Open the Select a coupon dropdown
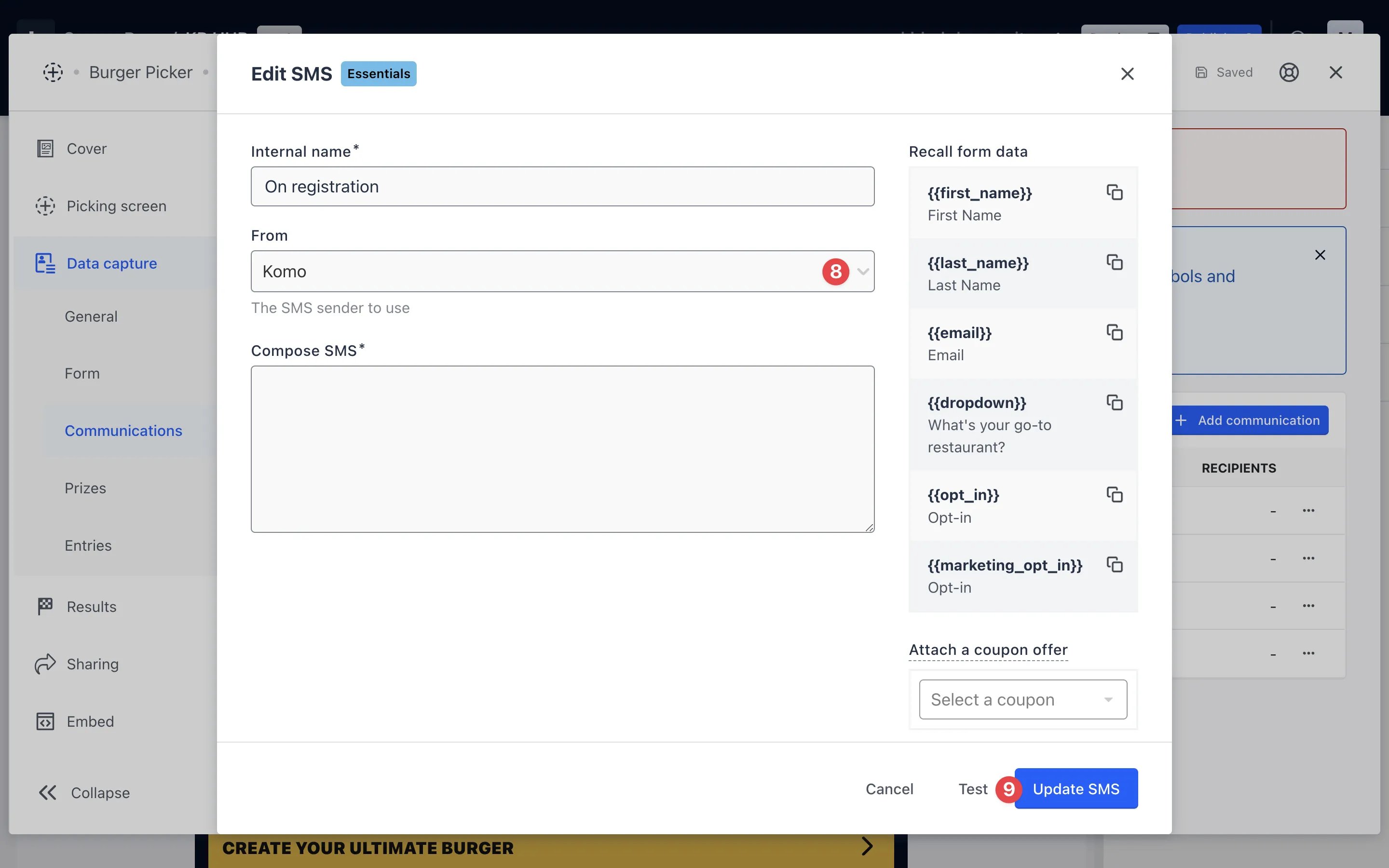This screenshot has height=868, width=1389. (x=1023, y=699)
